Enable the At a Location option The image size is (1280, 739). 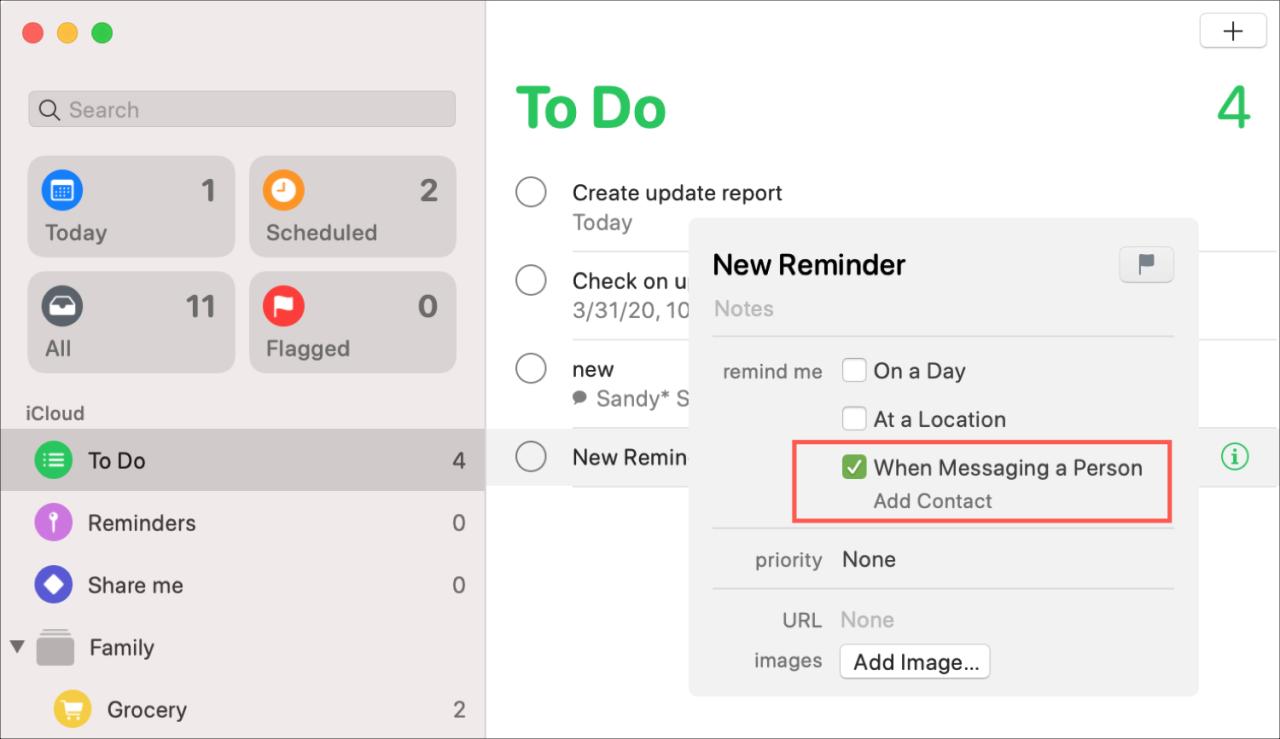855,419
